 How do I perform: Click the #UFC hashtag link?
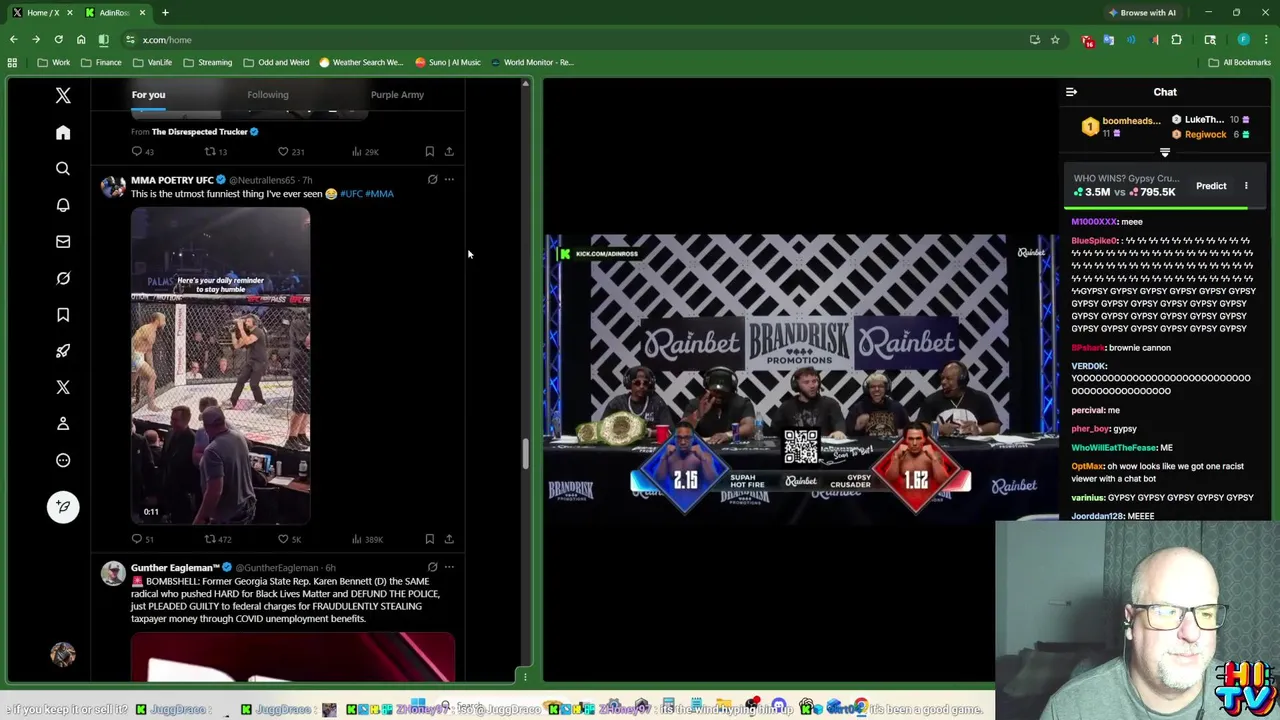[x=351, y=194]
